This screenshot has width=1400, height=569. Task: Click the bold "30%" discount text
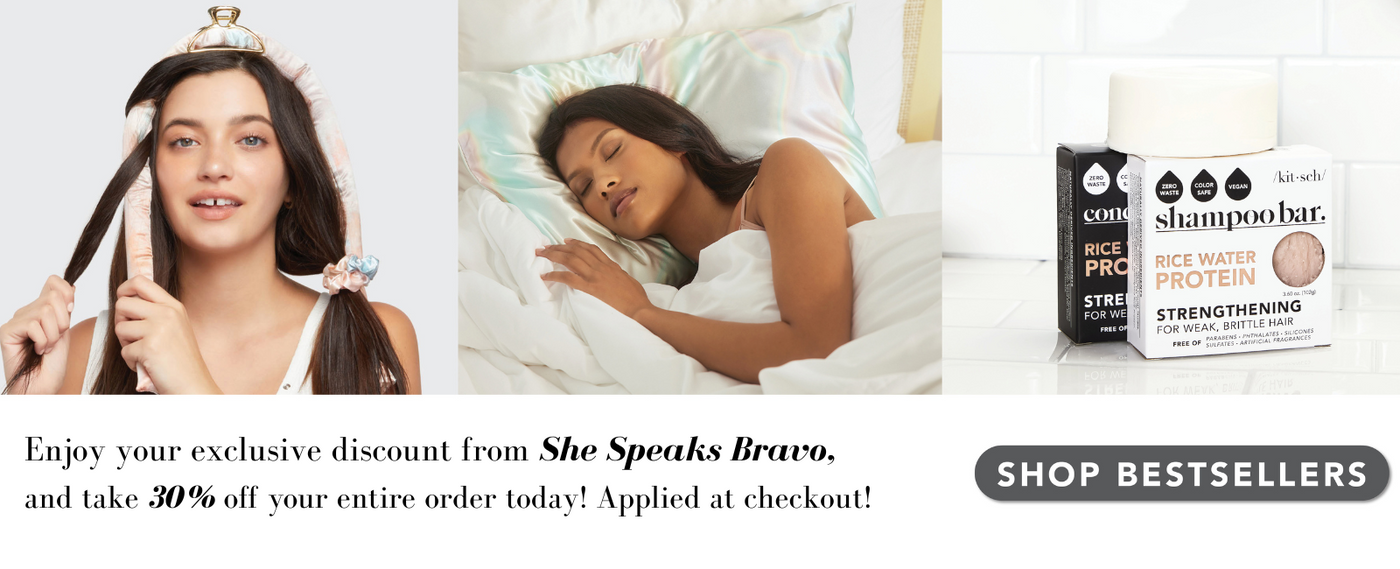tap(182, 497)
